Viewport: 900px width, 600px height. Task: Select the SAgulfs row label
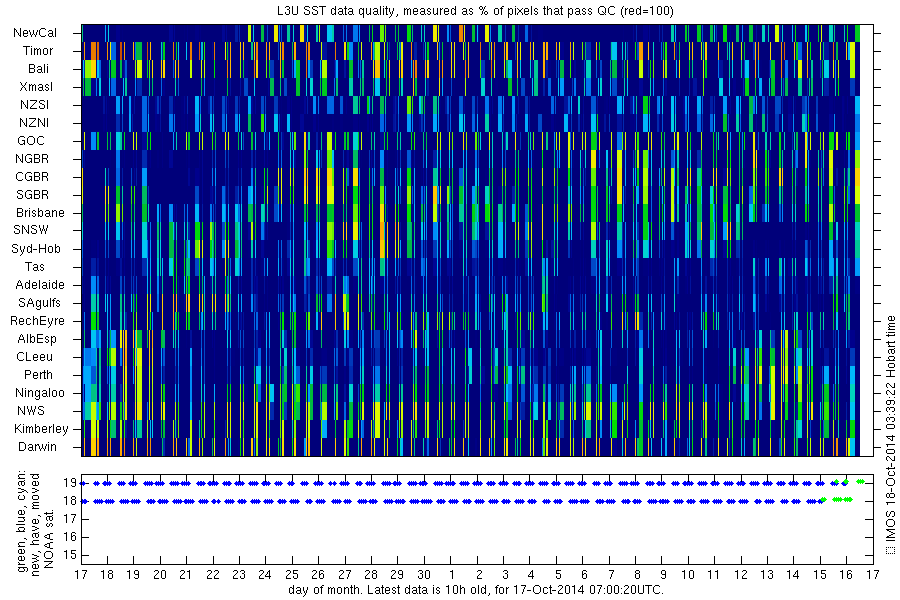[39, 303]
